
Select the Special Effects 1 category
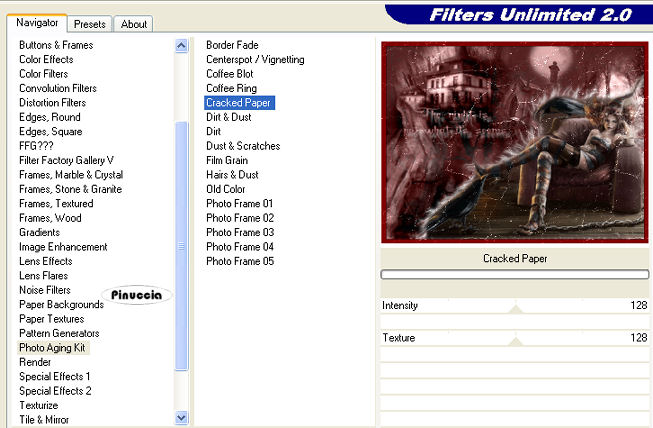click(55, 377)
